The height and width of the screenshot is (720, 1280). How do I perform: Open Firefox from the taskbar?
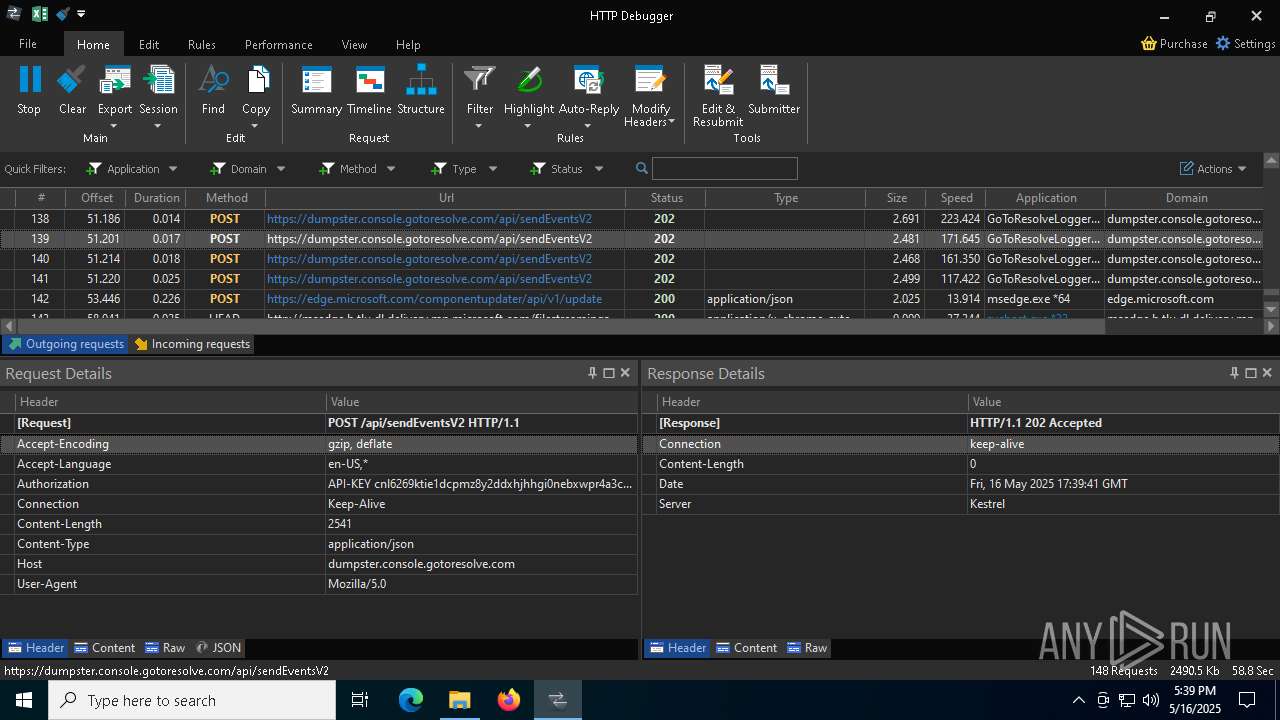coord(508,700)
